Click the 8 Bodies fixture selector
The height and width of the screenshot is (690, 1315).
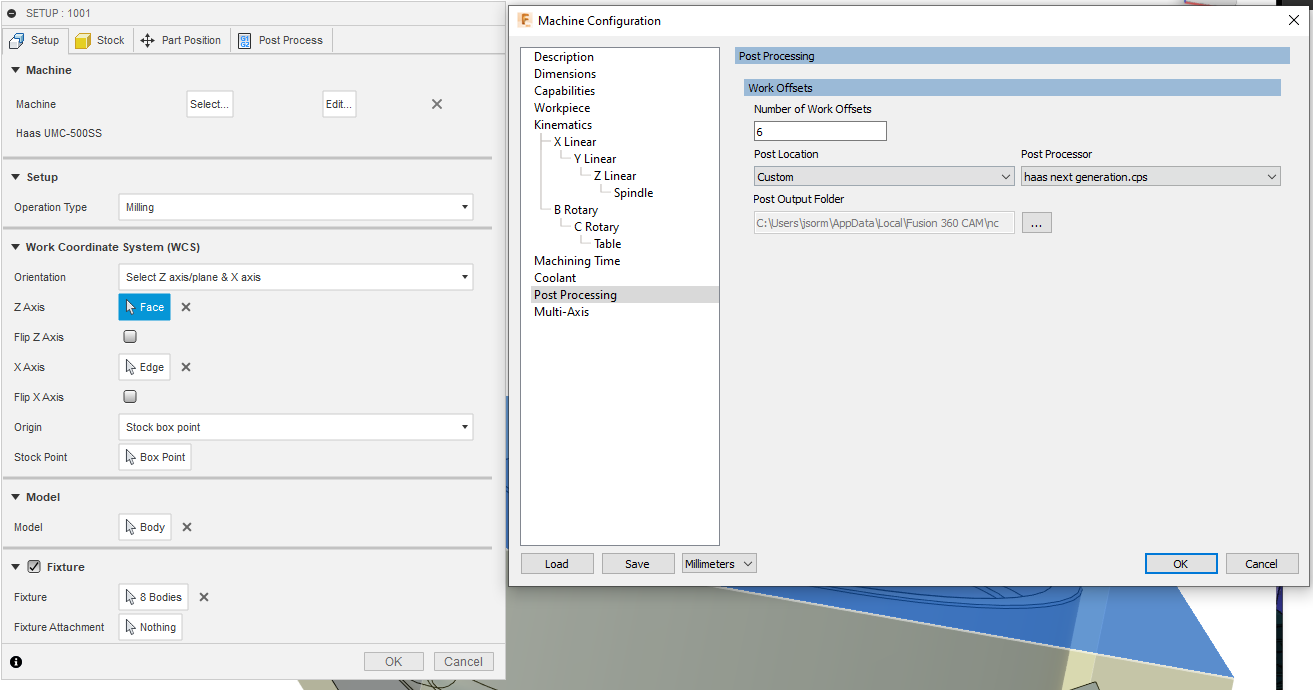point(153,597)
